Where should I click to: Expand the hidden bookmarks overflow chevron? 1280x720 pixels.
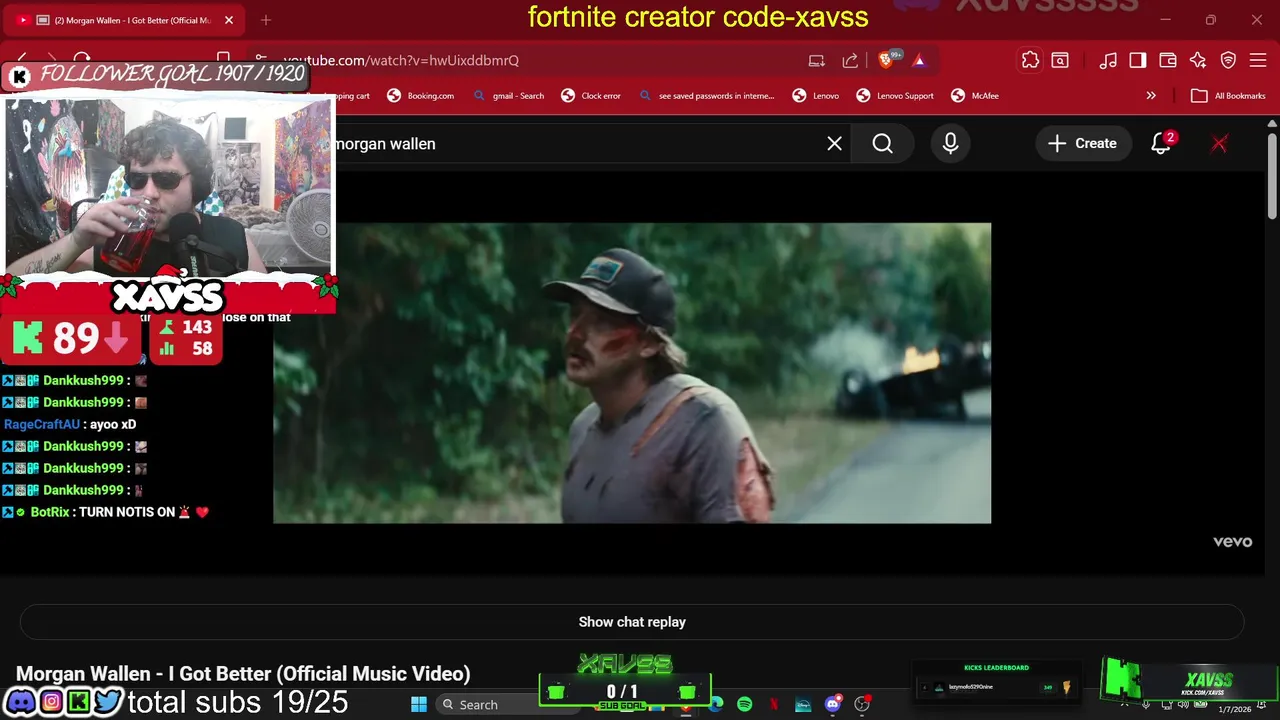(x=1151, y=96)
